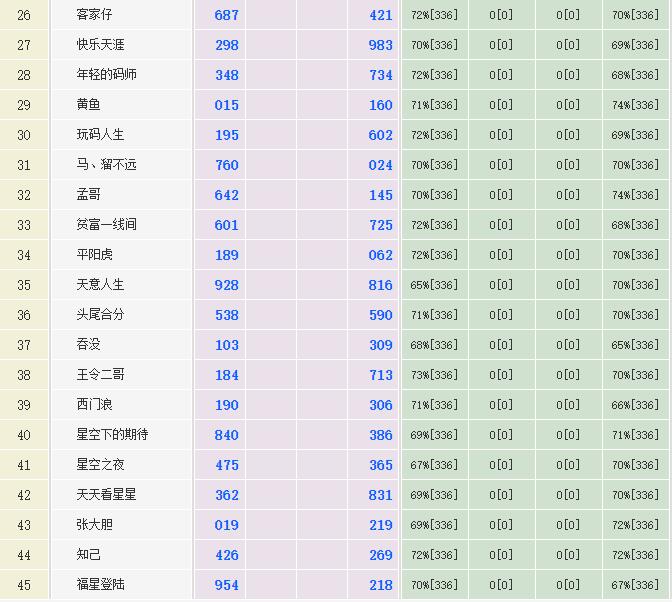The image size is (672, 602).
Task: Select the 贫富一线间 entry
Action: click(107, 225)
